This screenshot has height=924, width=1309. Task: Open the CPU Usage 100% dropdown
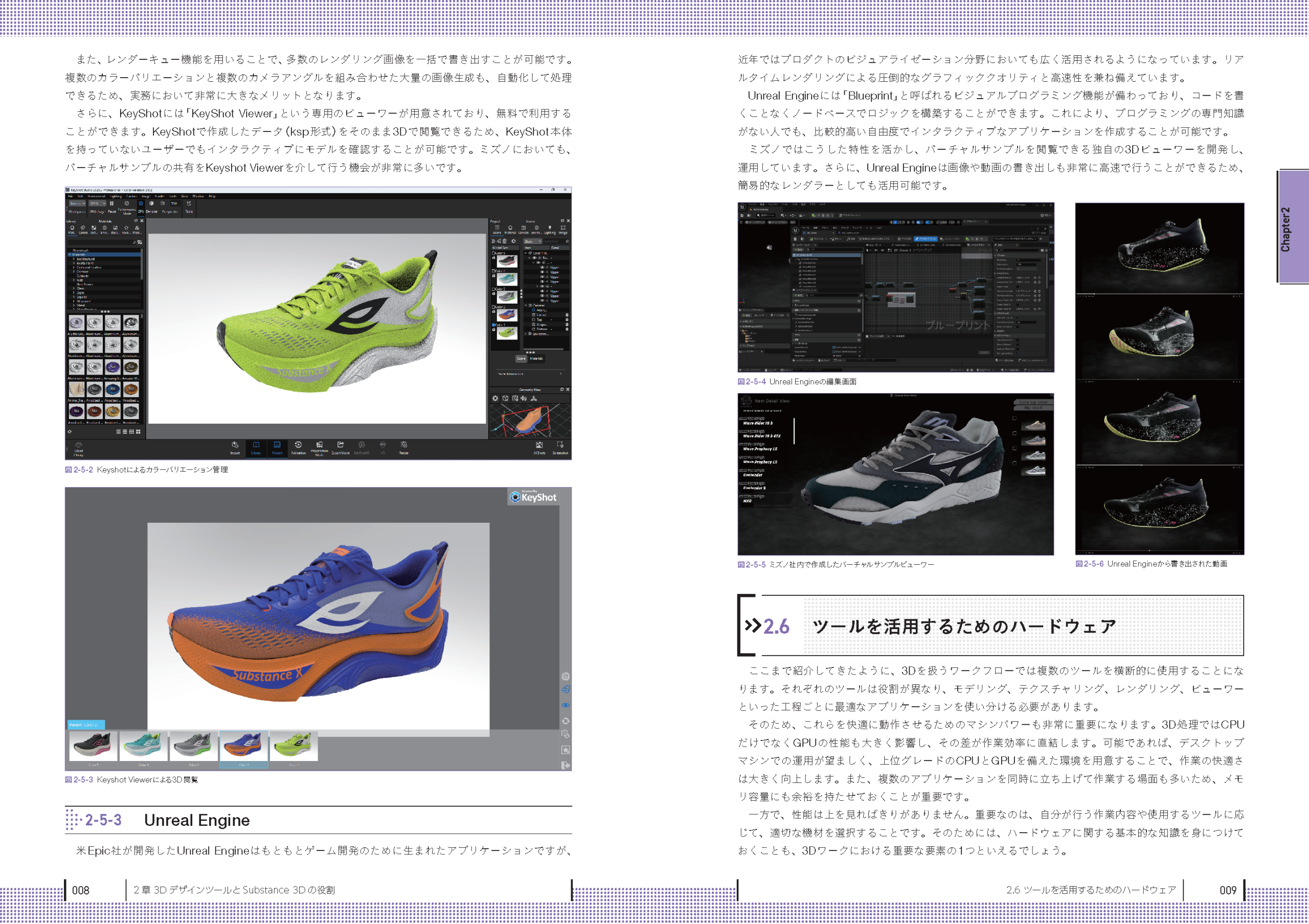point(97,203)
